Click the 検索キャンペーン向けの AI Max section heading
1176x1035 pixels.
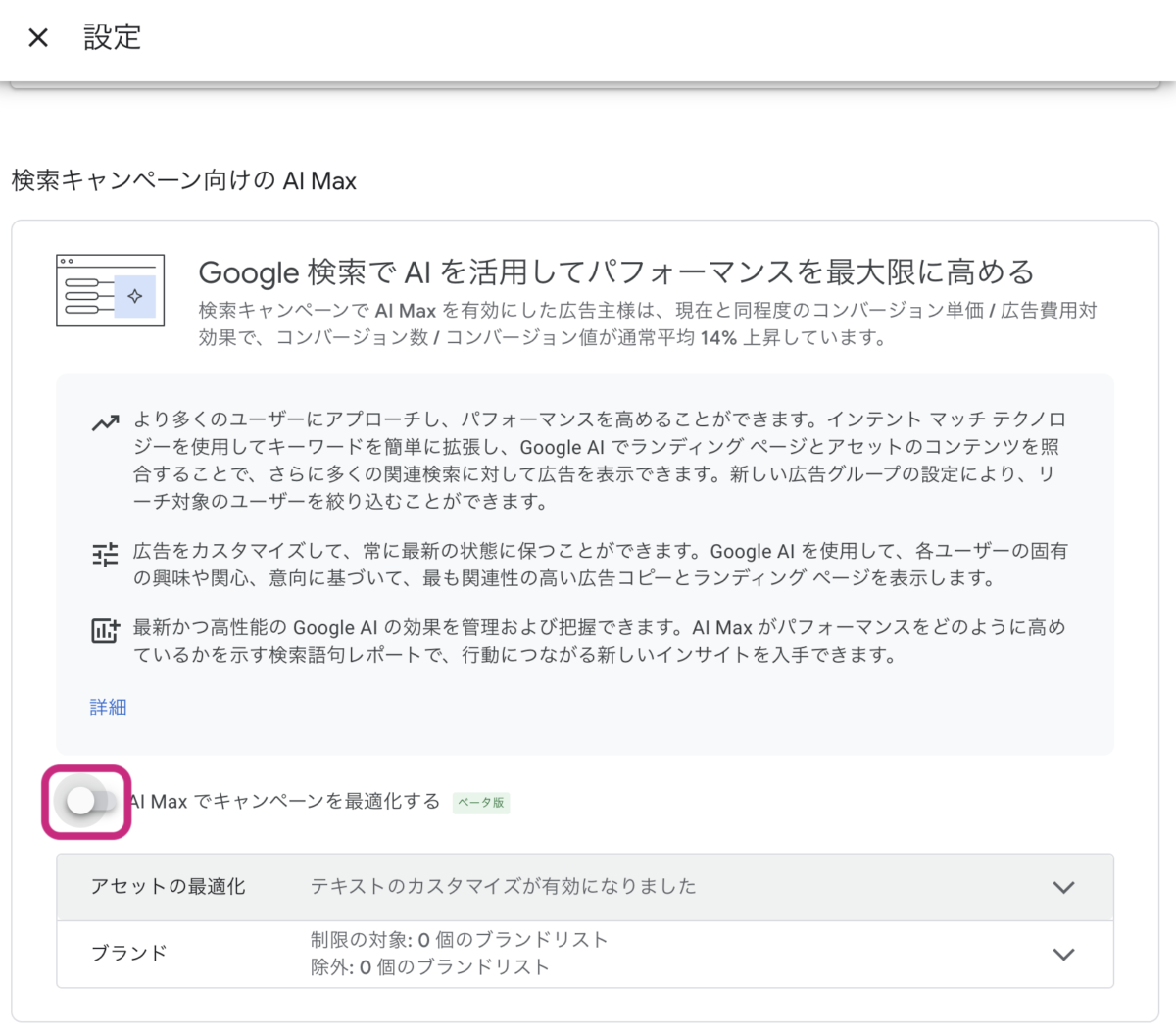coord(184,181)
